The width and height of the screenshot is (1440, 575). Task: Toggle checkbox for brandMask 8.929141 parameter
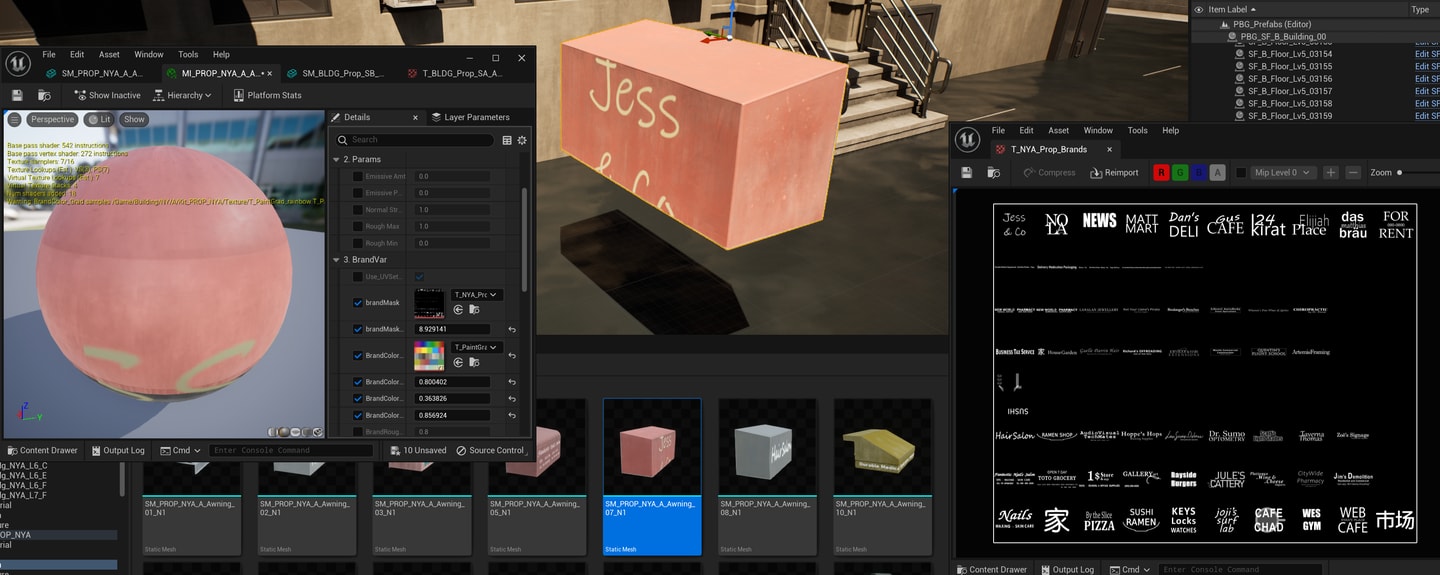point(358,329)
